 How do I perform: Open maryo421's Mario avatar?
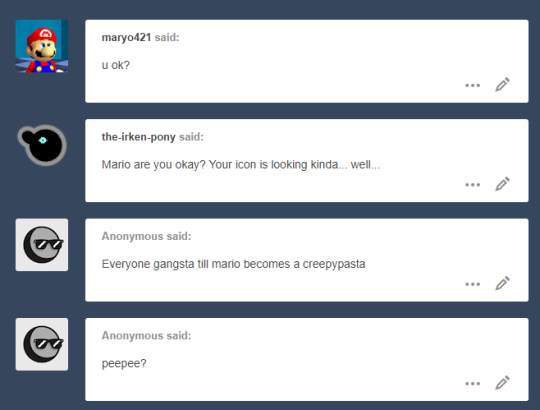pyautogui.click(x=42, y=46)
